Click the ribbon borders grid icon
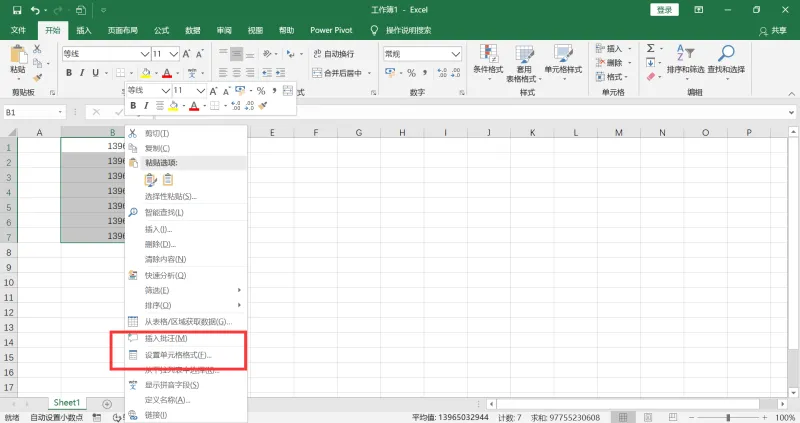800x423 pixels. click(120, 73)
